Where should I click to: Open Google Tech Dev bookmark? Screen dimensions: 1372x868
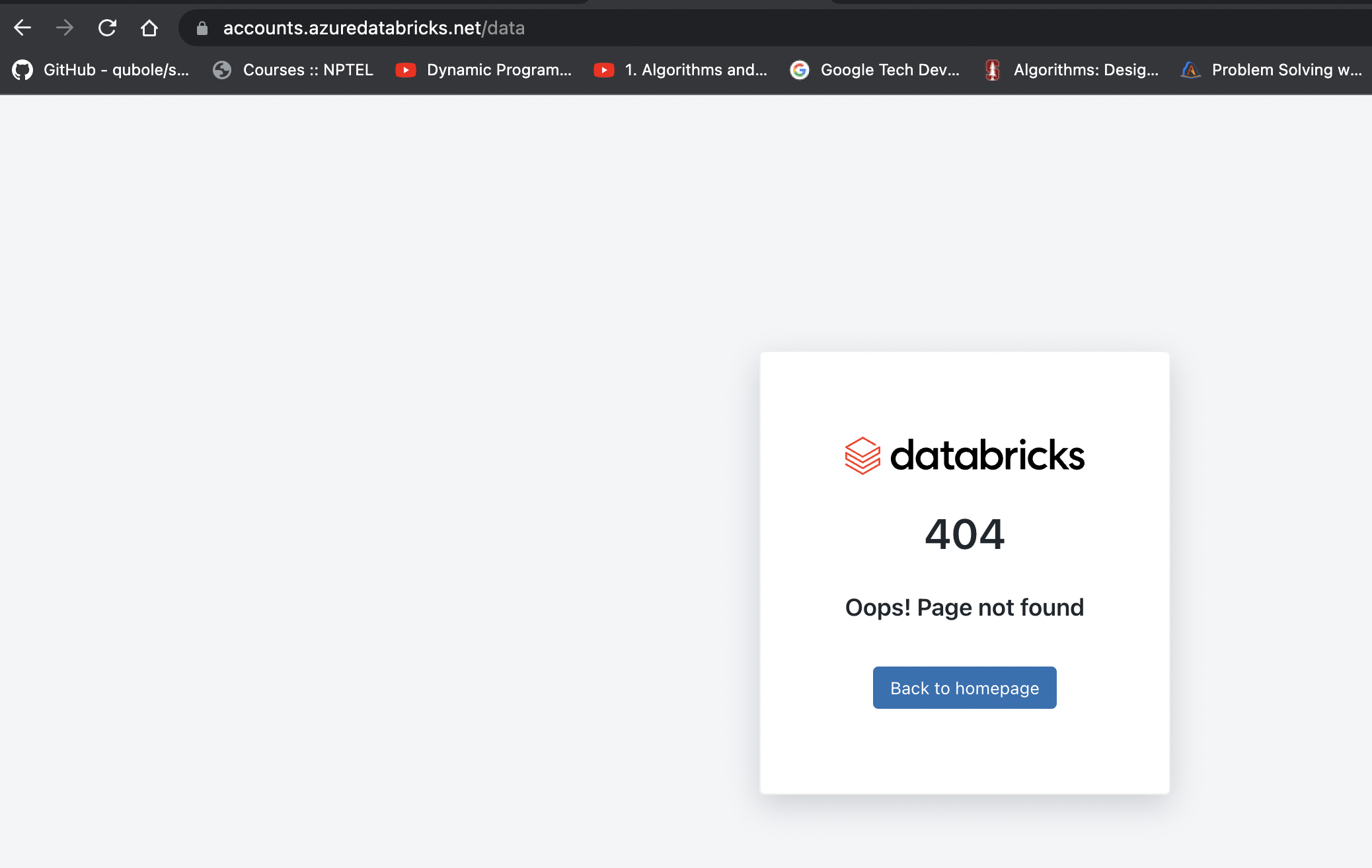[x=890, y=70]
